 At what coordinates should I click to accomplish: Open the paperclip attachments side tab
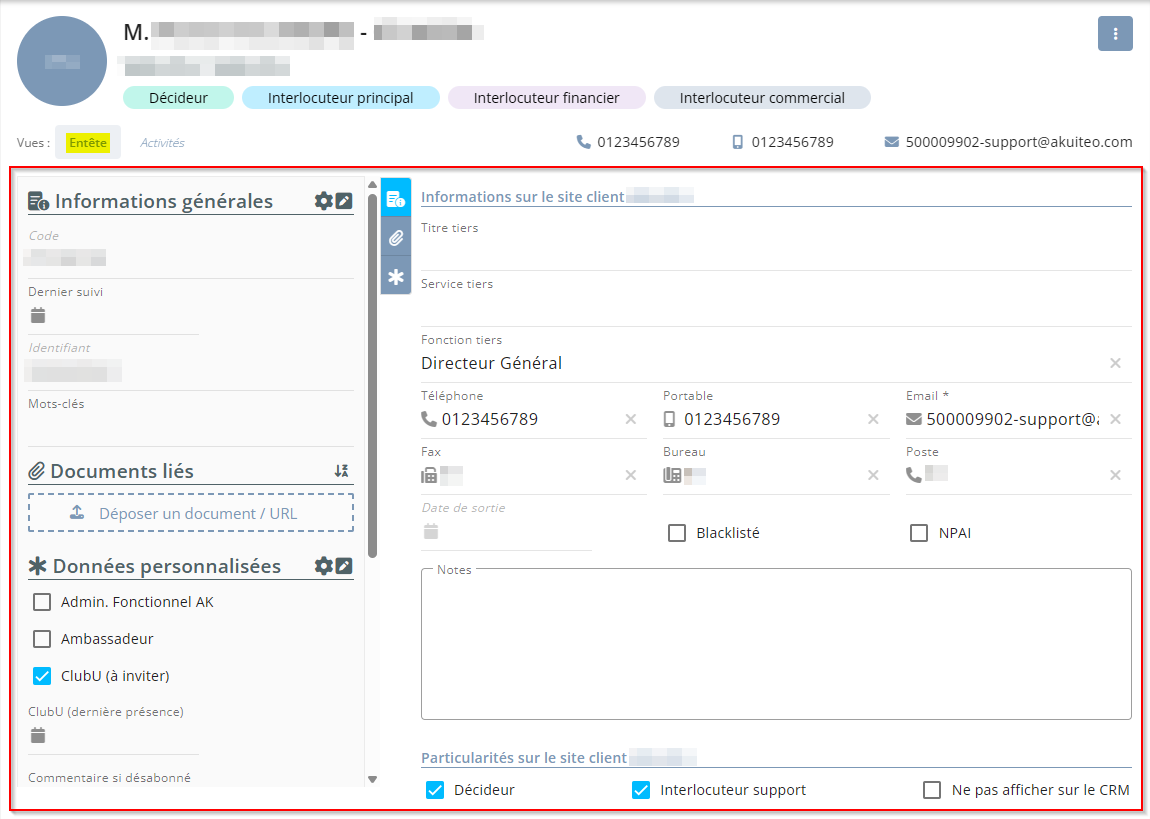tap(396, 238)
